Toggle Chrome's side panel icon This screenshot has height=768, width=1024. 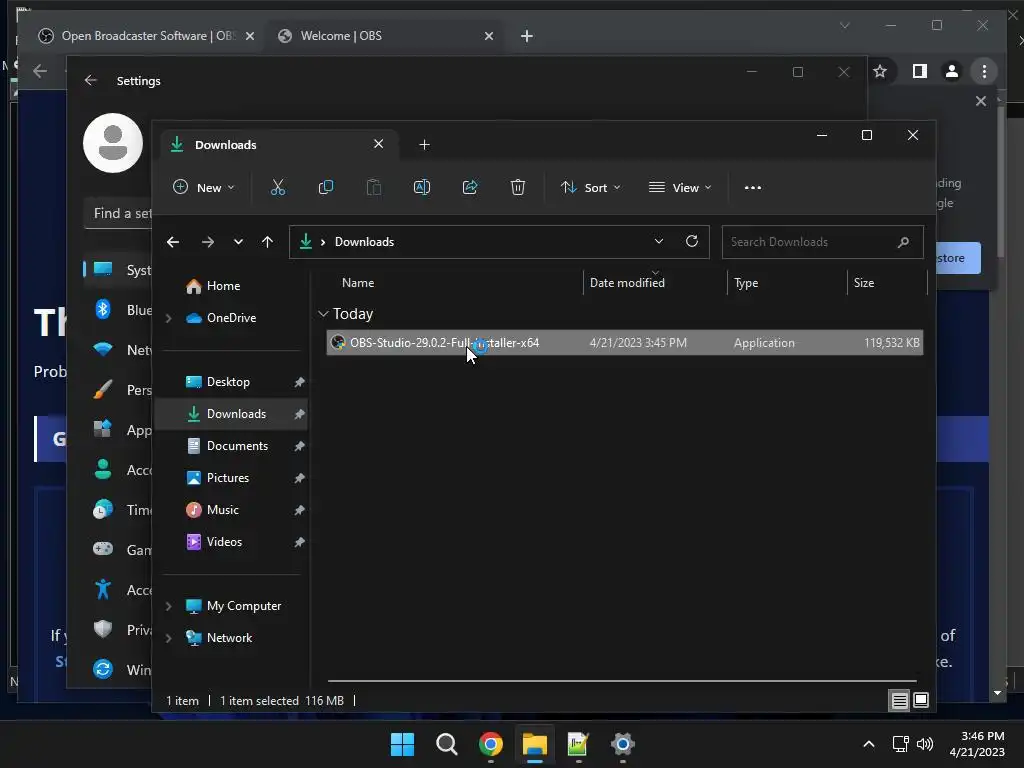pos(920,71)
